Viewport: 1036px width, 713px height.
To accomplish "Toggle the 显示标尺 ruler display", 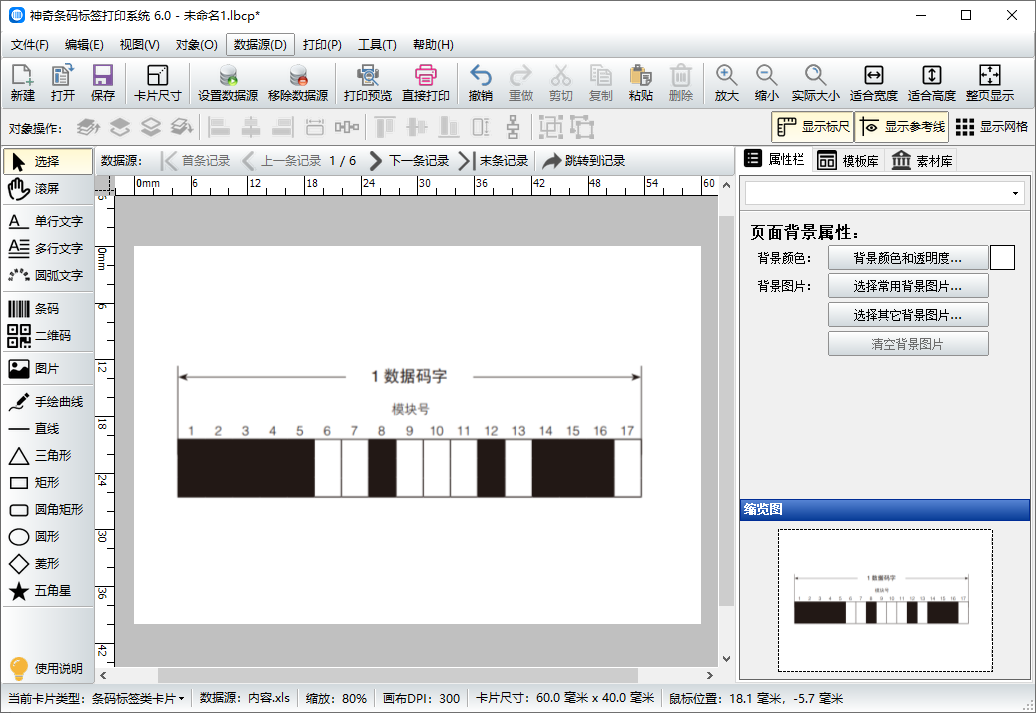I will [813, 127].
